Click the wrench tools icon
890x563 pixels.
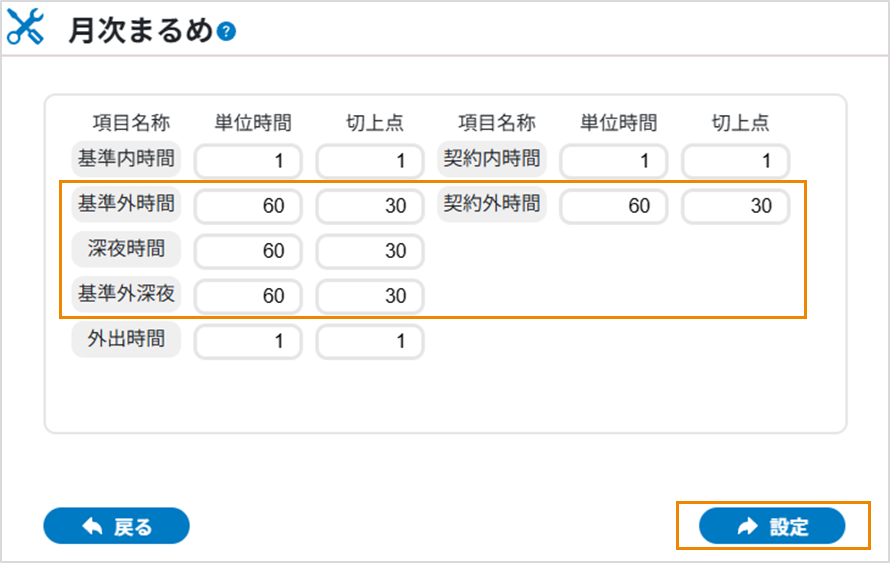[x=25, y=27]
